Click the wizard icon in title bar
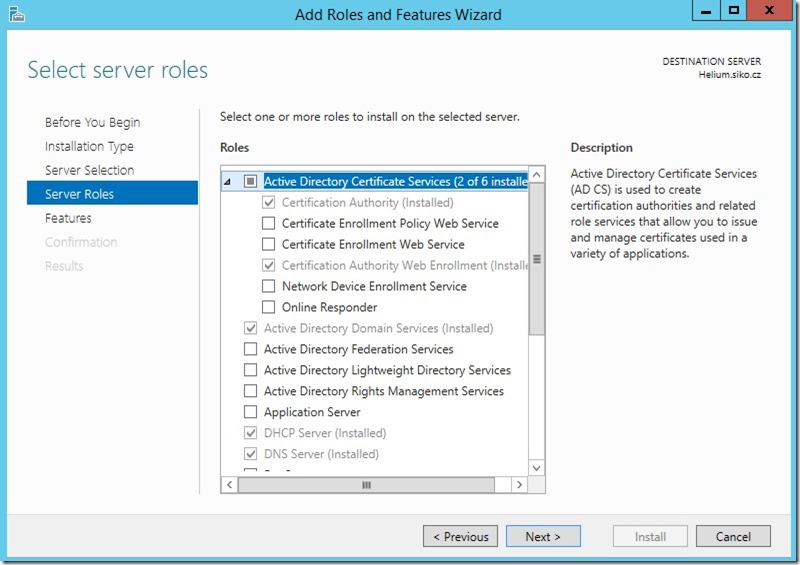Image resolution: width=800 pixels, height=565 pixels. click(x=14, y=14)
